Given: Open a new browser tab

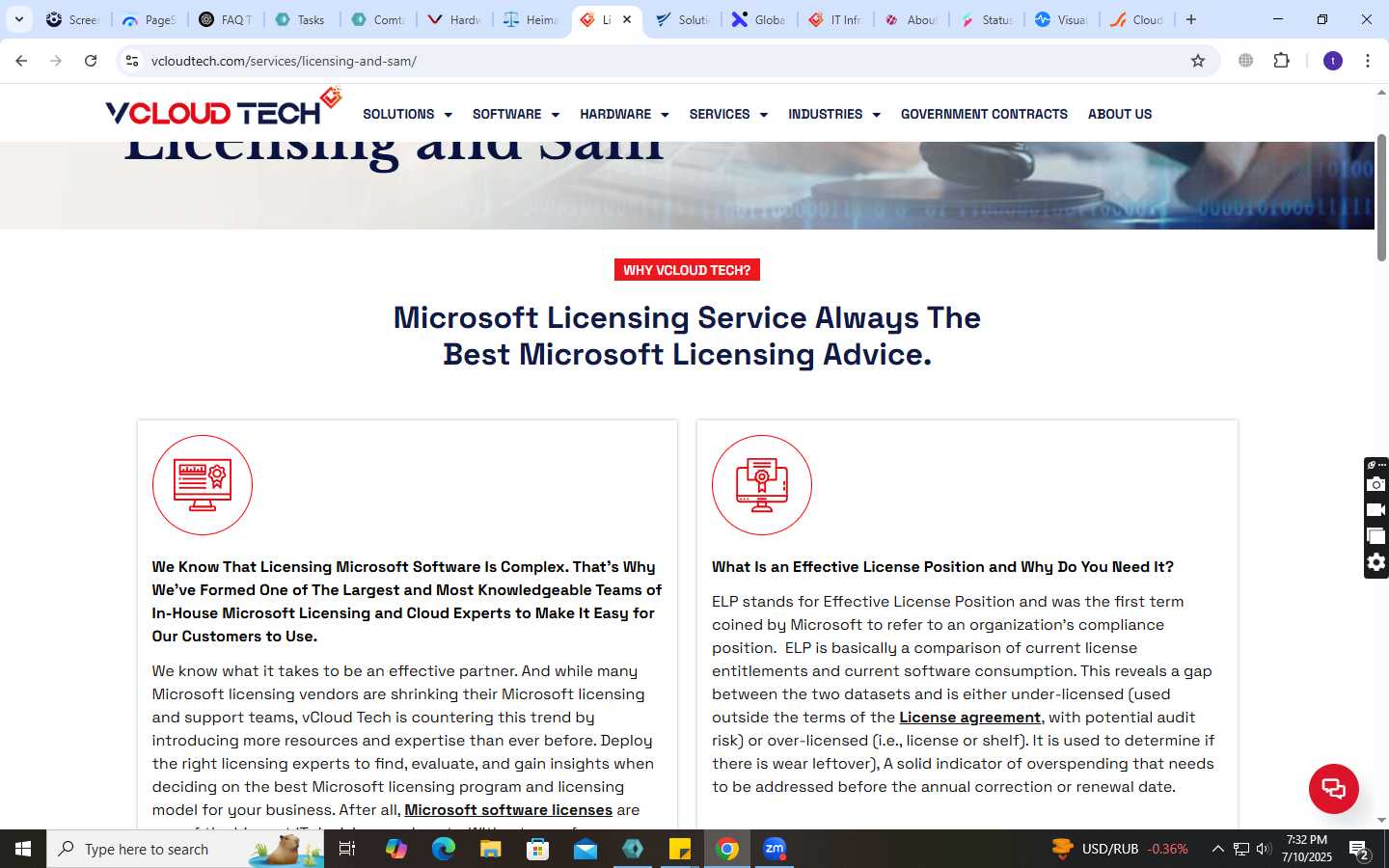Looking at the screenshot, I should click(1191, 19).
